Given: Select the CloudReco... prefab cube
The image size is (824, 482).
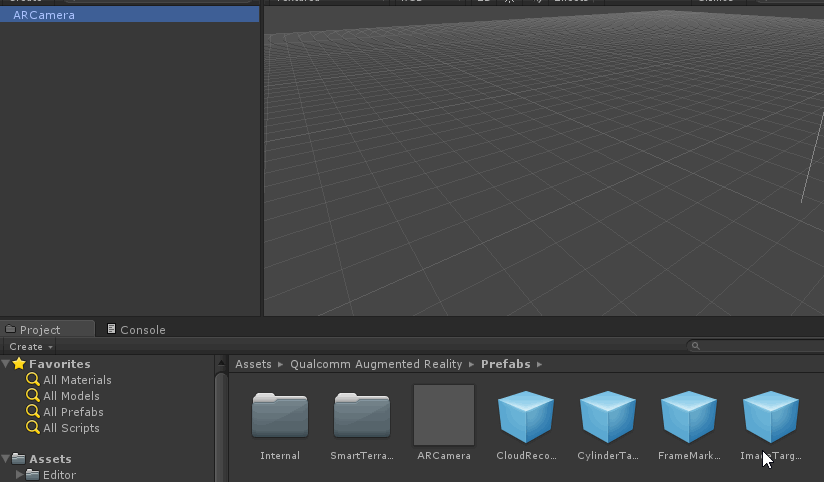Looking at the screenshot, I should tap(526, 416).
